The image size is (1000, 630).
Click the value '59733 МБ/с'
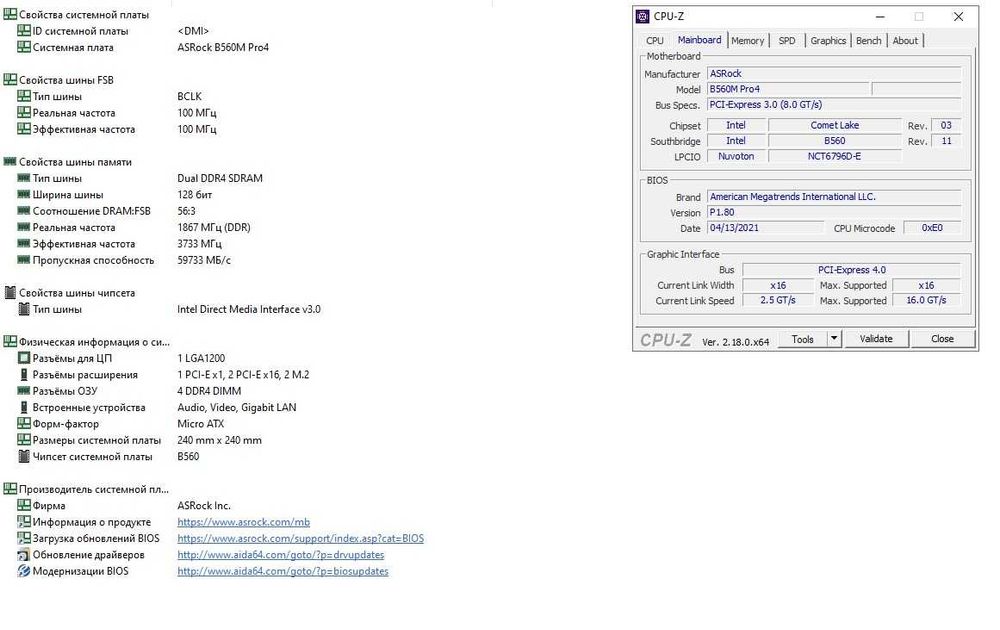pos(204,260)
